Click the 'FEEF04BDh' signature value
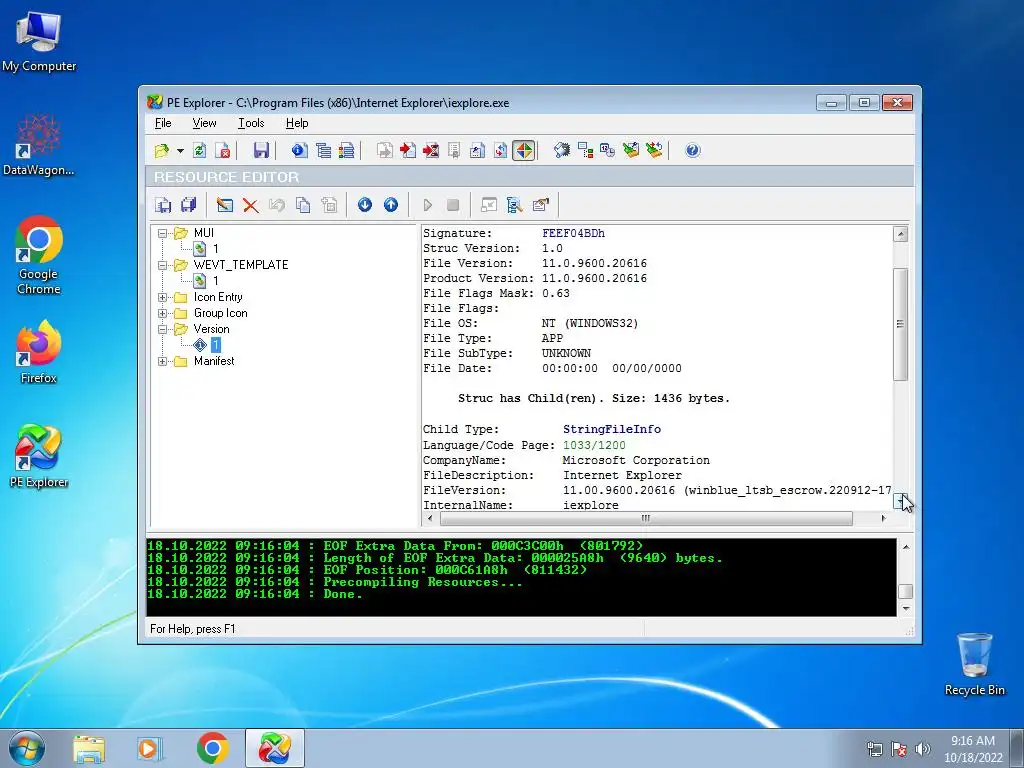The height and width of the screenshot is (768, 1024). pyautogui.click(x=573, y=233)
